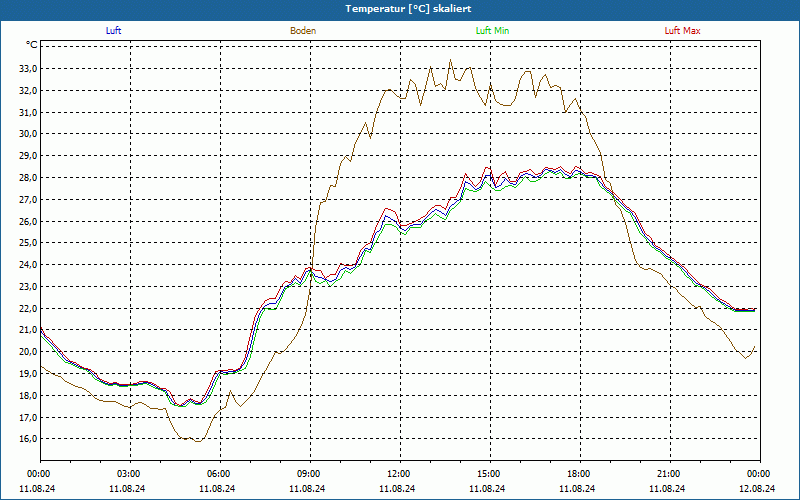Click the 30,0 y-axis value
The height and width of the screenshot is (500, 800).
[x=27, y=134]
